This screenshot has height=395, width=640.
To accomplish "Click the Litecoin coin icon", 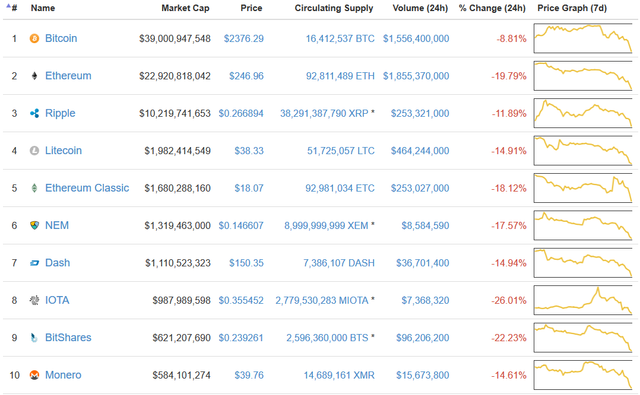I will pyautogui.click(x=34, y=151).
